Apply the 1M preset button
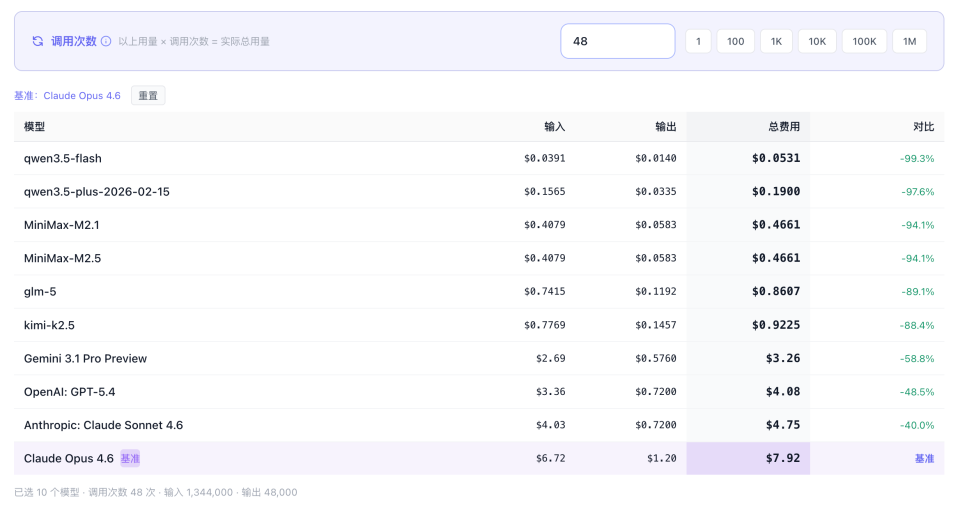The height and width of the screenshot is (508, 960). (909, 41)
